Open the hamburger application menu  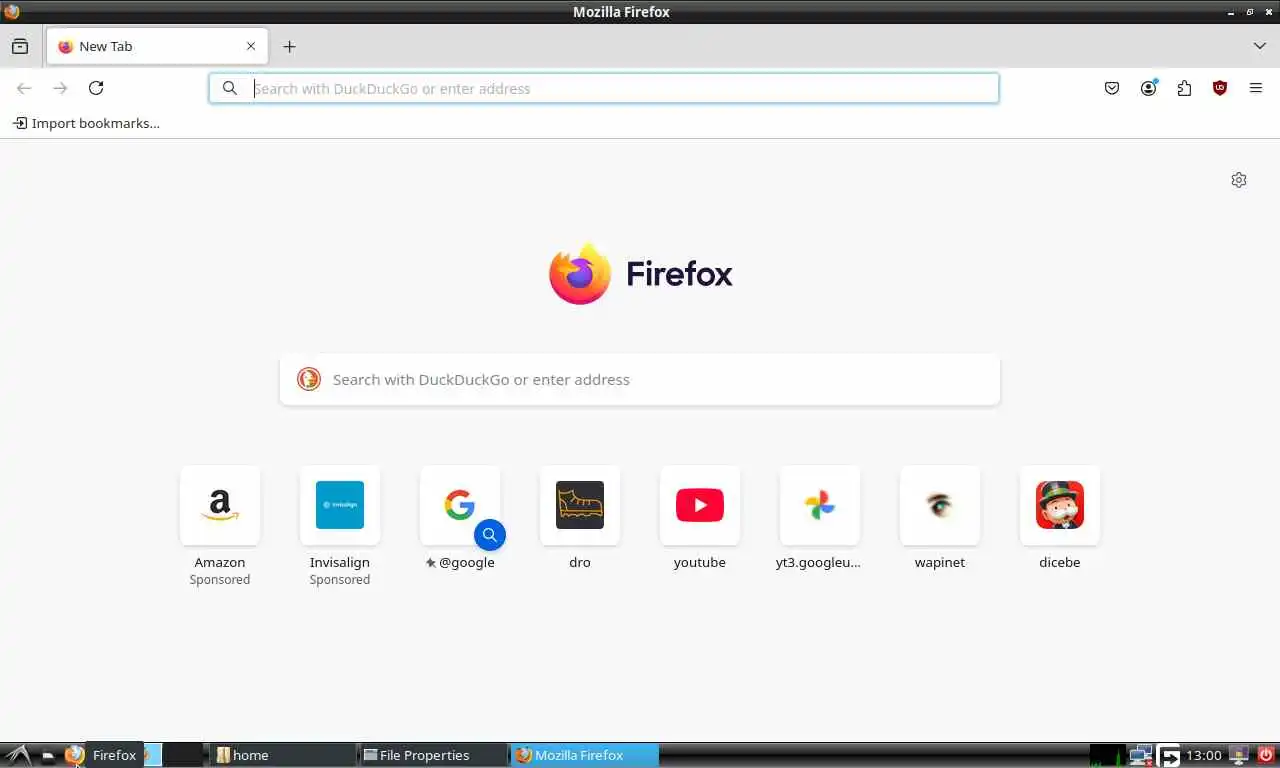1256,88
